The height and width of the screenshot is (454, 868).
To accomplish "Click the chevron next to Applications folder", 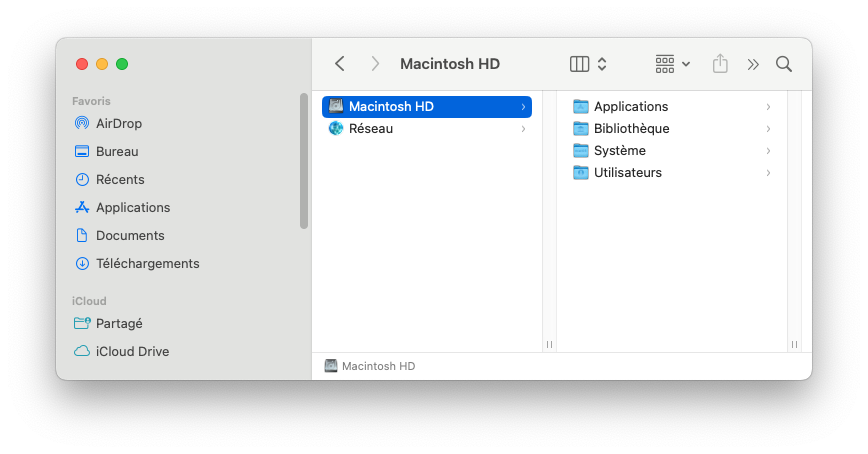I will (768, 107).
